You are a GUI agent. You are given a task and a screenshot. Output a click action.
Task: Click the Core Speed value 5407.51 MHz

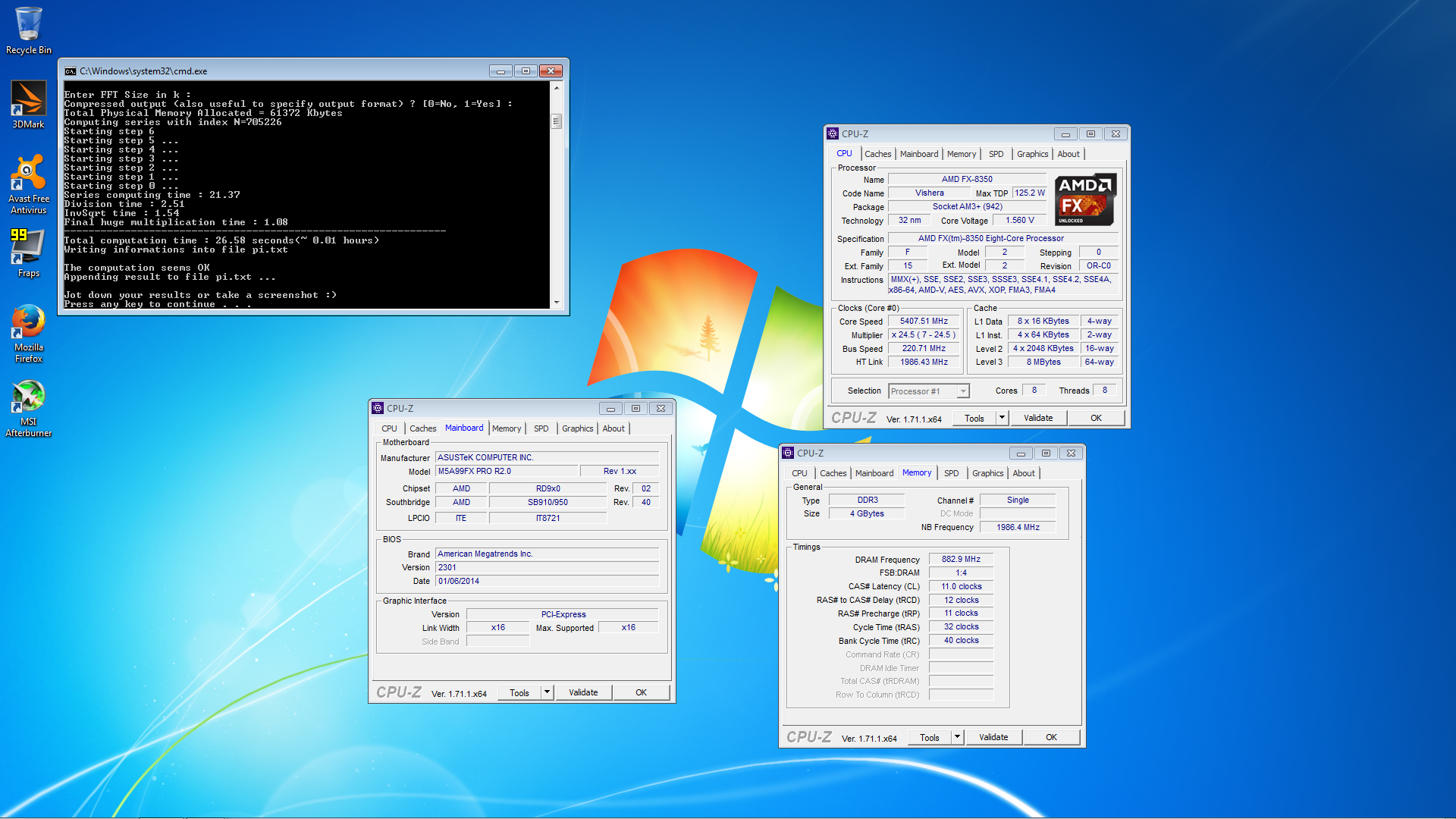pos(924,322)
